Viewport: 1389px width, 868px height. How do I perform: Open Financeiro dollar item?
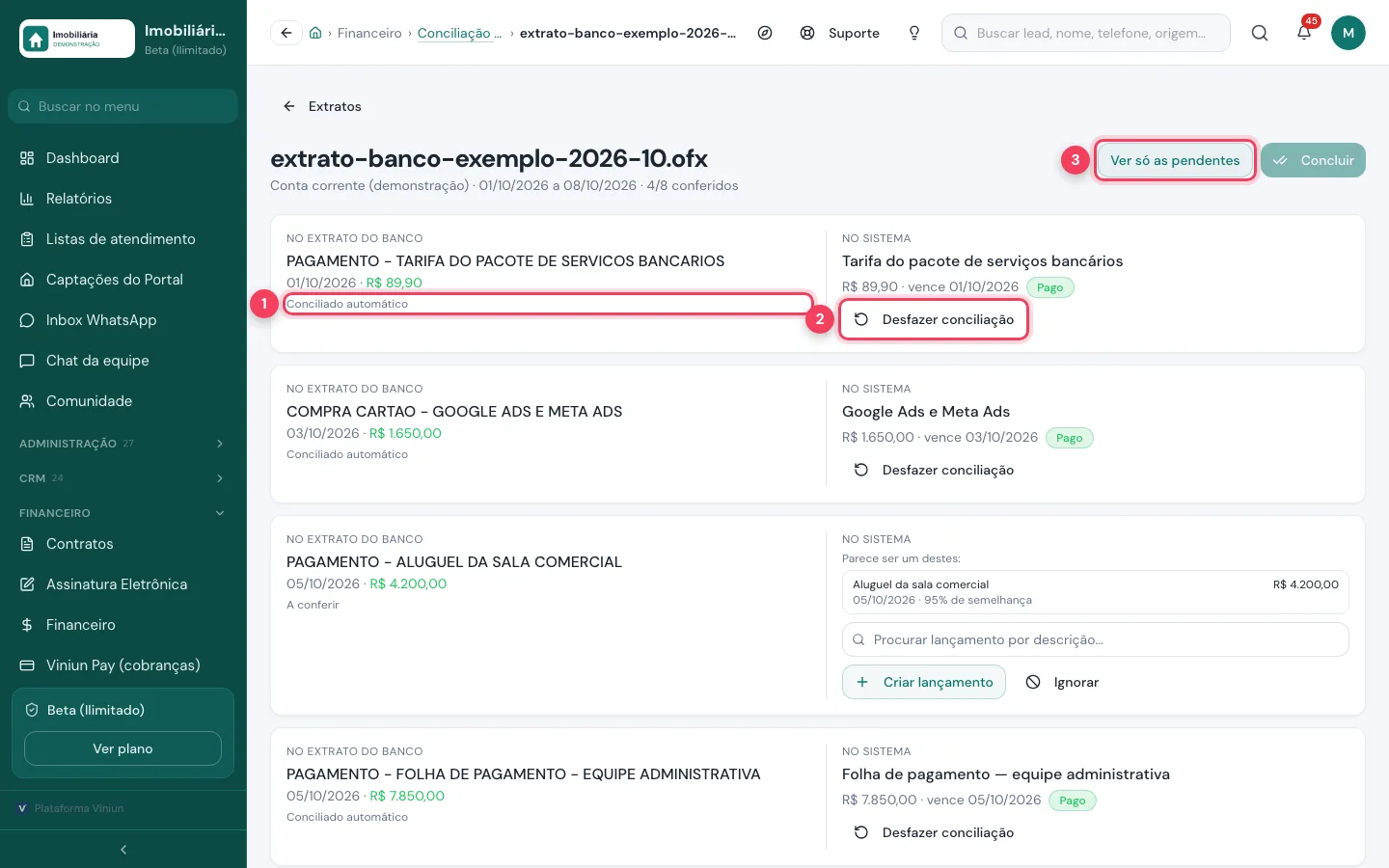(x=123, y=625)
